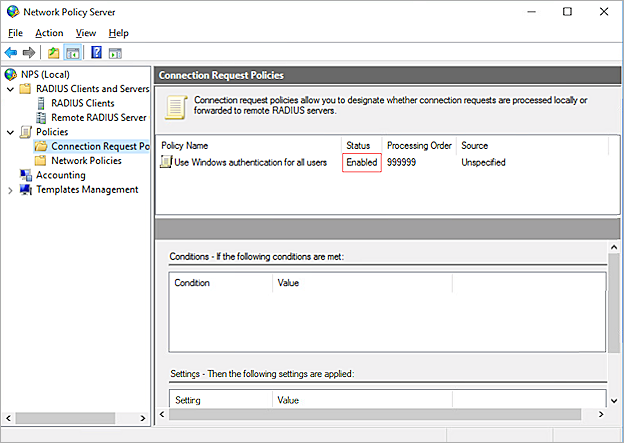Viewport: 624px width, 443px height.
Task: Select 'Use Windows authentication for all users' policy
Action: pyautogui.click(x=250, y=162)
